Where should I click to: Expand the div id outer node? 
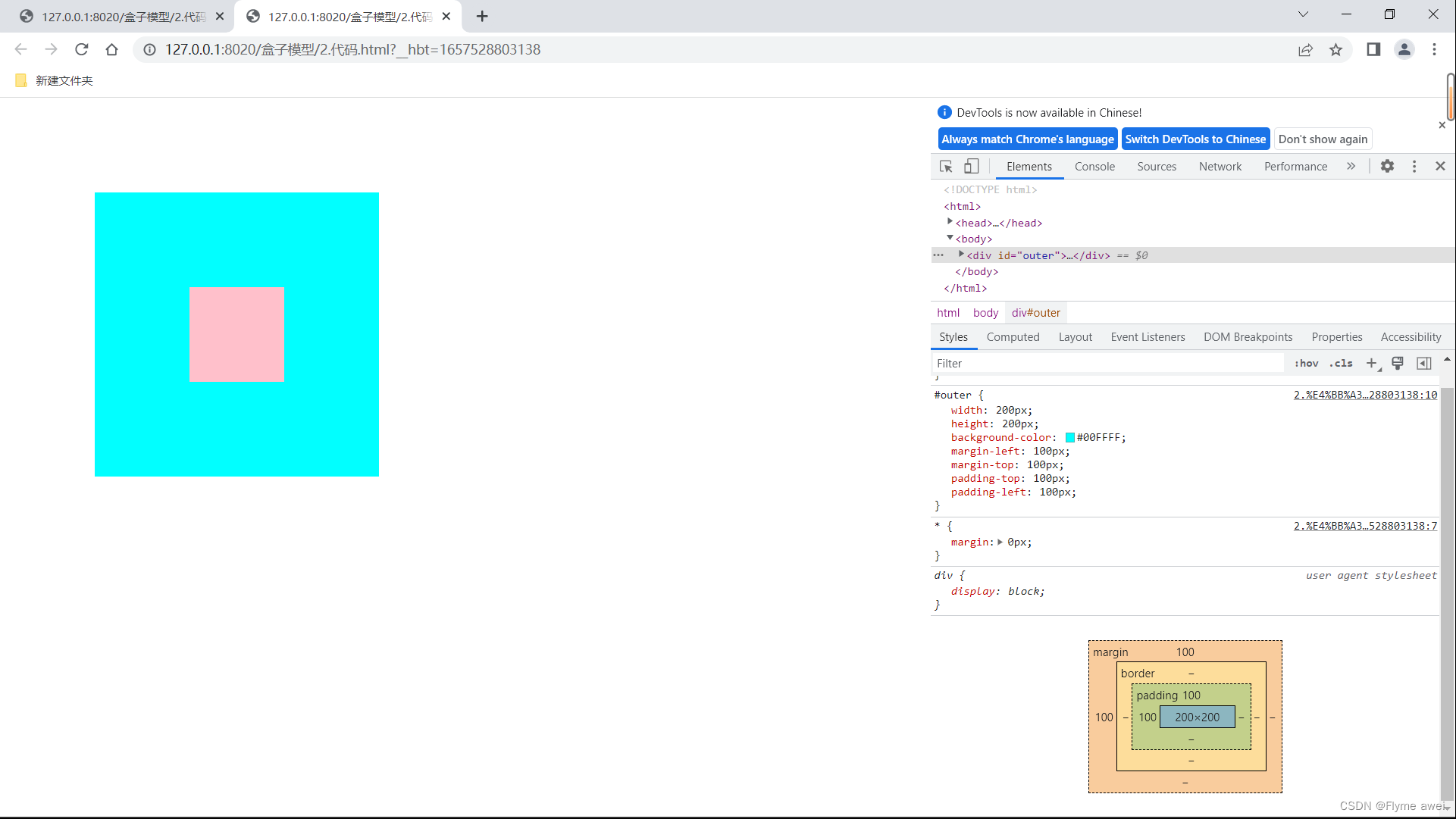[x=961, y=255]
